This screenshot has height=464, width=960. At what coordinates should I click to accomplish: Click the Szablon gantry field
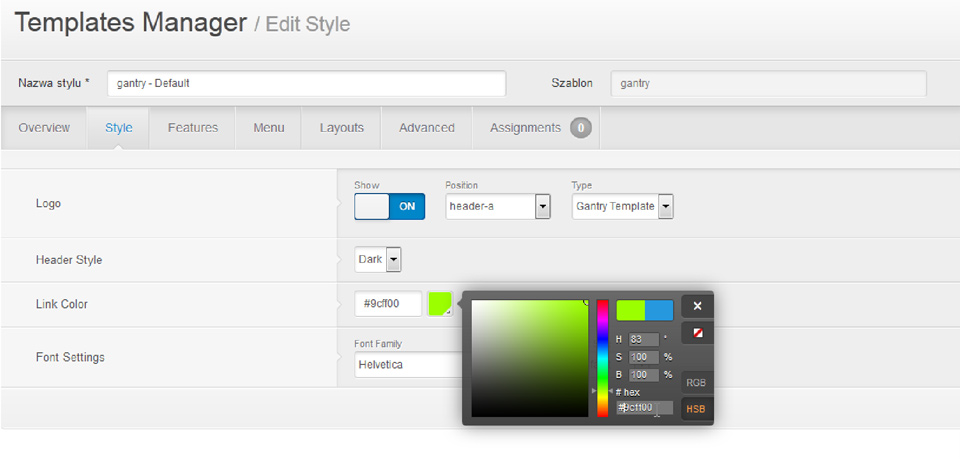(x=768, y=83)
